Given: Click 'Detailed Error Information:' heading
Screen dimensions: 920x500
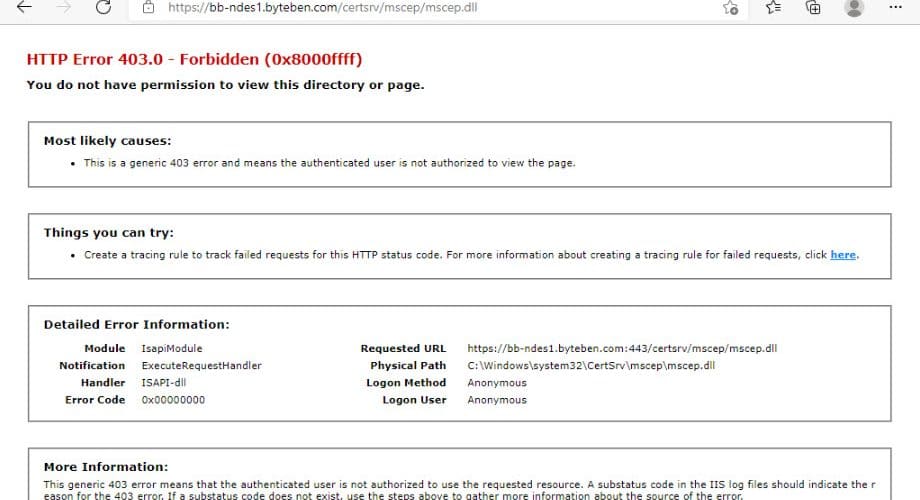Looking at the screenshot, I should pos(137,325).
